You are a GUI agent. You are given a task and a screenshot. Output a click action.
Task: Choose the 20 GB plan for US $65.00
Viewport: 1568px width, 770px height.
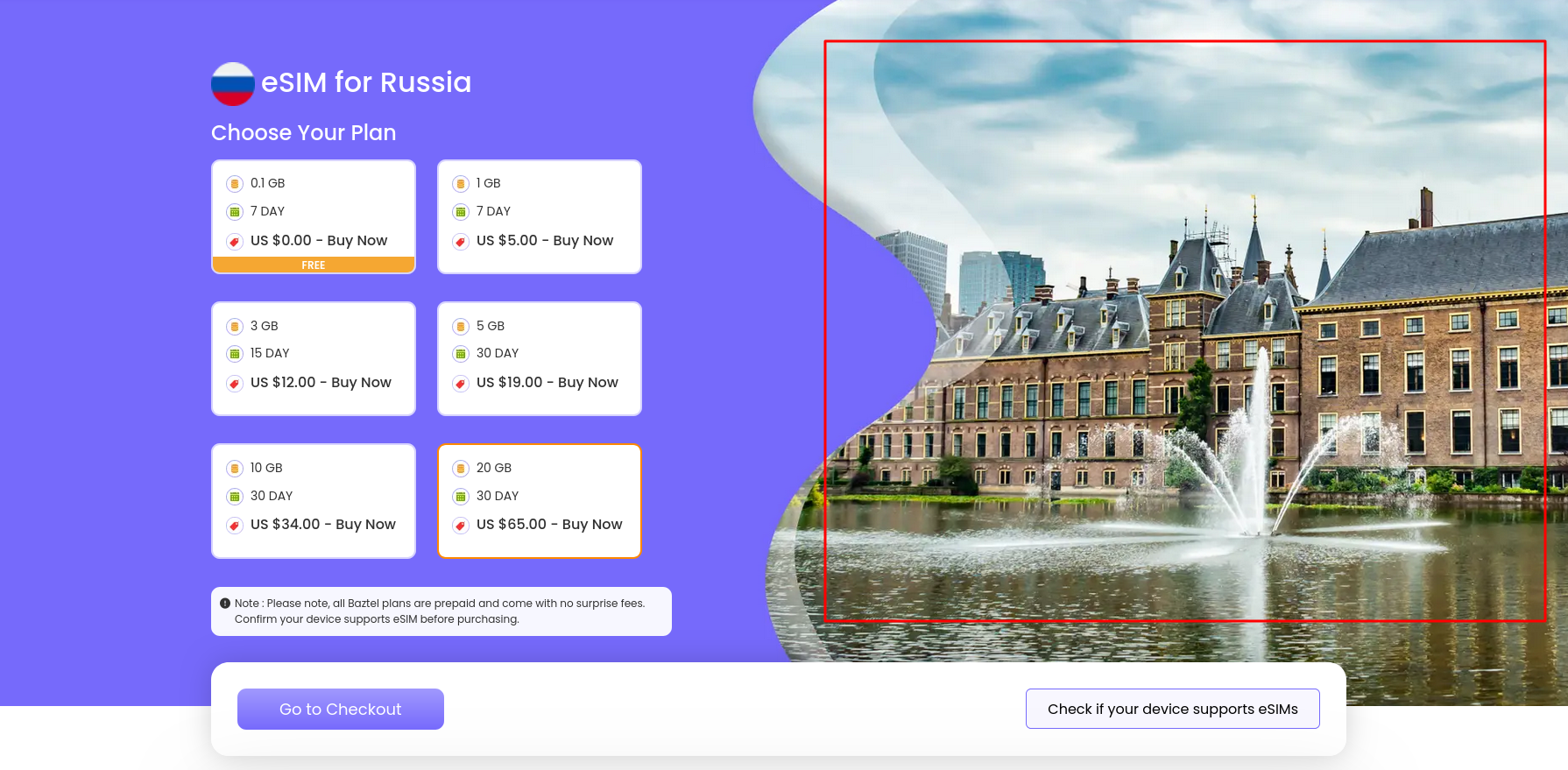(539, 500)
